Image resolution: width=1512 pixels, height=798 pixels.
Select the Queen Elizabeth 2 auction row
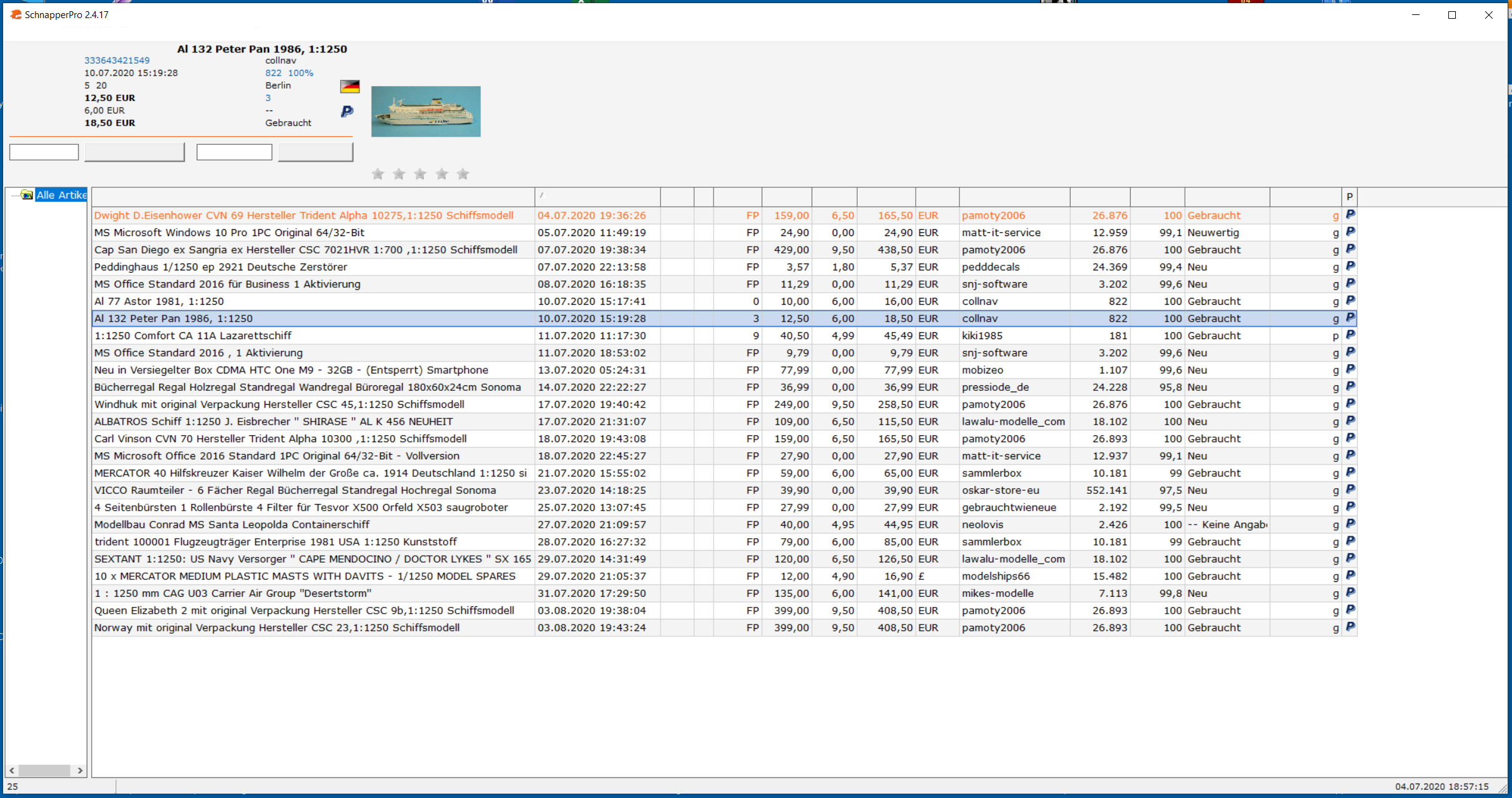pyautogui.click(x=312, y=610)
